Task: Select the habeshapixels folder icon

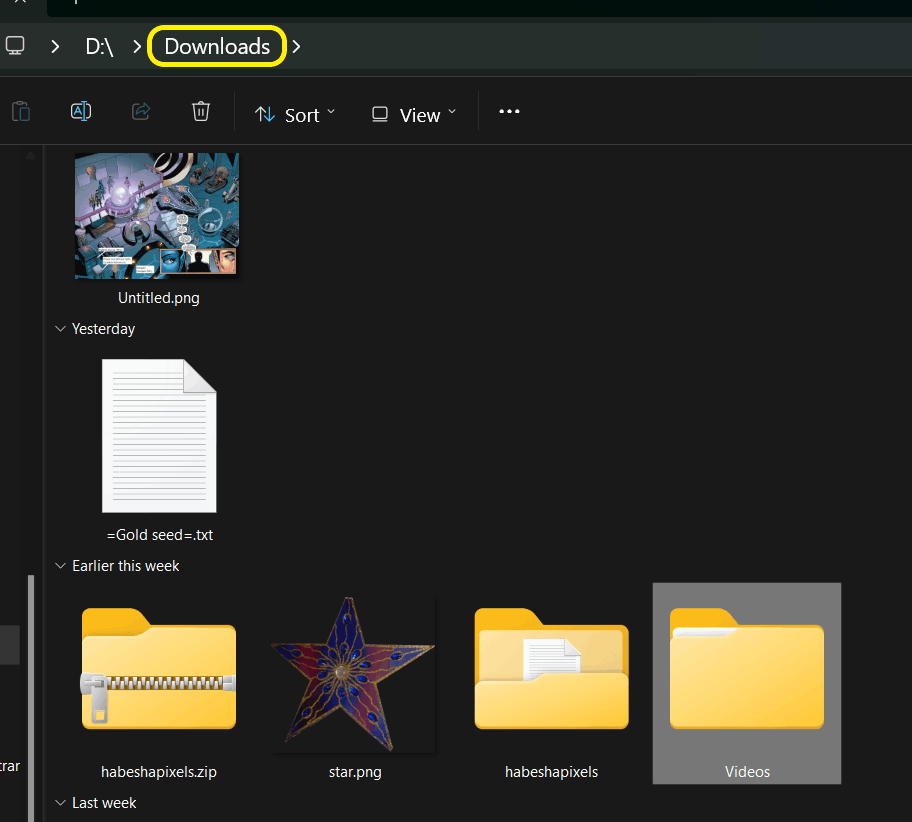Action: 551,669
